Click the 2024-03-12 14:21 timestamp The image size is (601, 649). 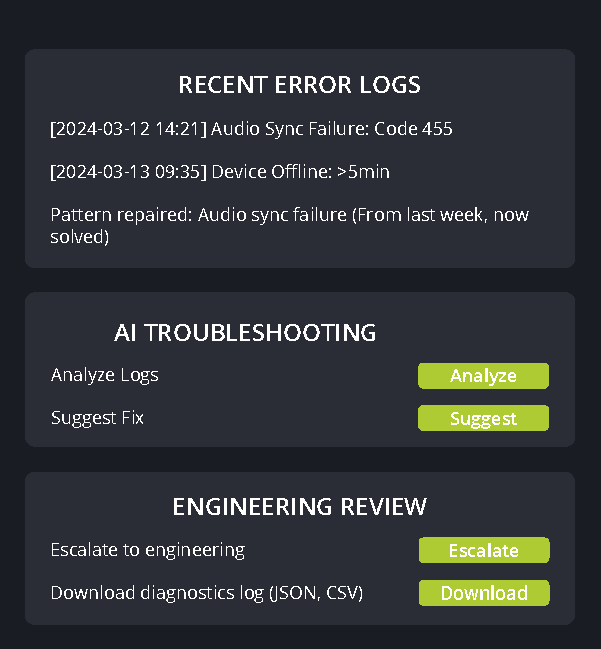128,129
